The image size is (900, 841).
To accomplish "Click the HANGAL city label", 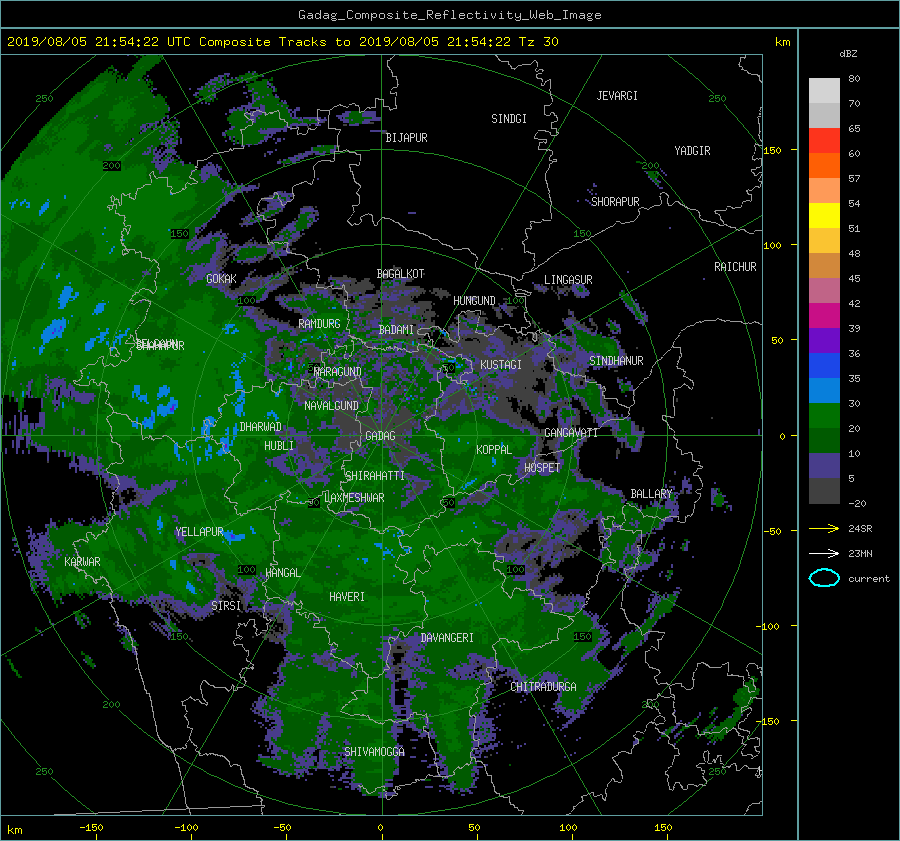I will coord(282,573).
